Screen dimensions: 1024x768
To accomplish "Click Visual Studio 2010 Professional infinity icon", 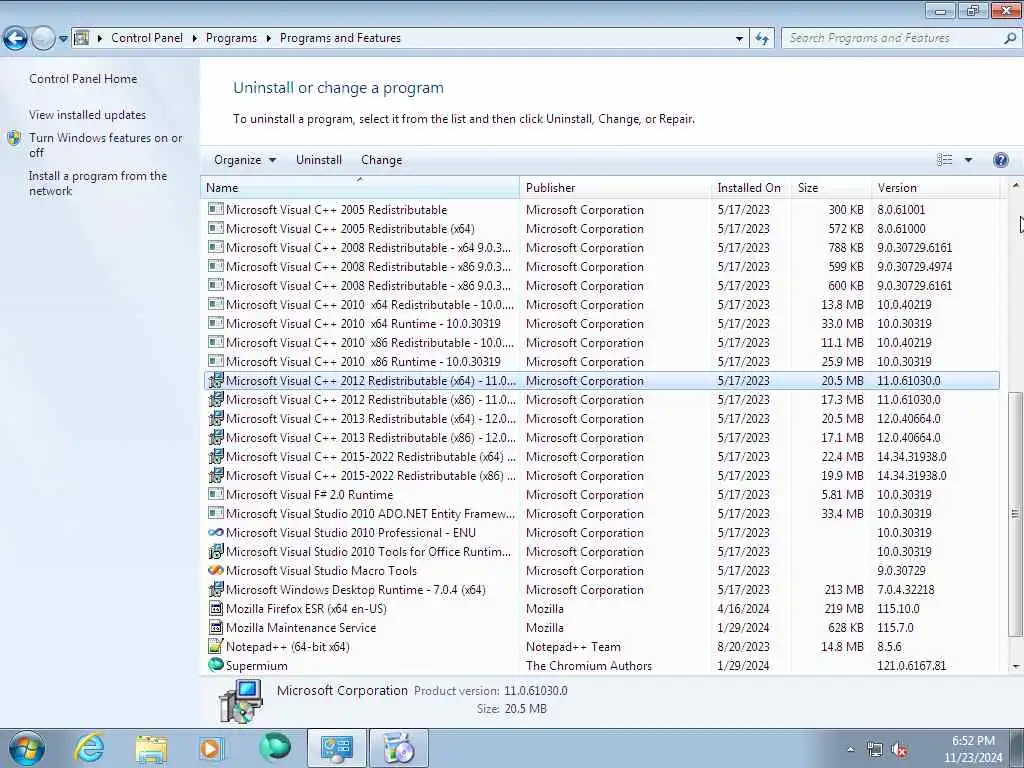I will point(216,532).
